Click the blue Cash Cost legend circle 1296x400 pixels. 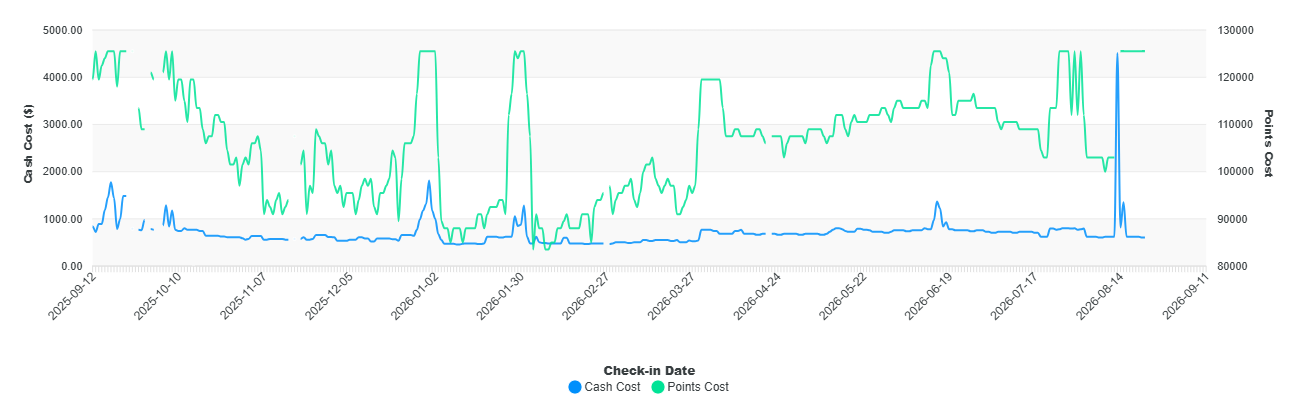[x=574, y=387]
